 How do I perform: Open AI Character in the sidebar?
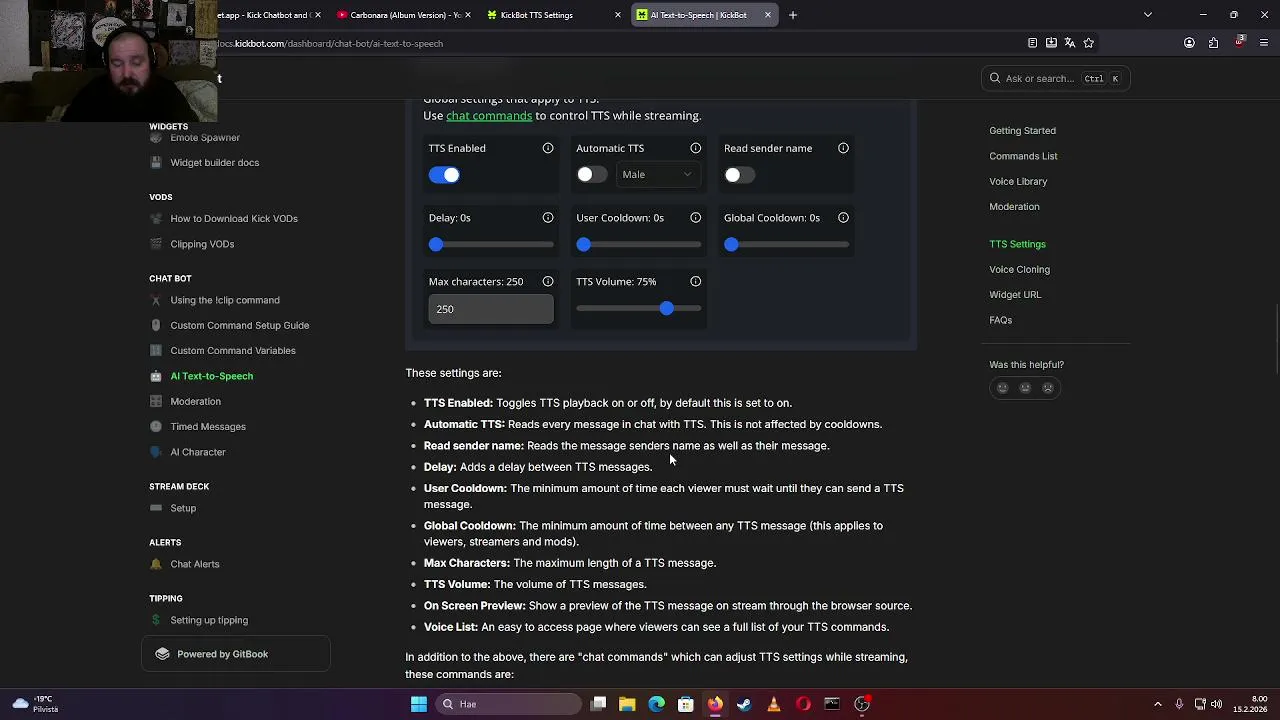[x=198, y=452]
